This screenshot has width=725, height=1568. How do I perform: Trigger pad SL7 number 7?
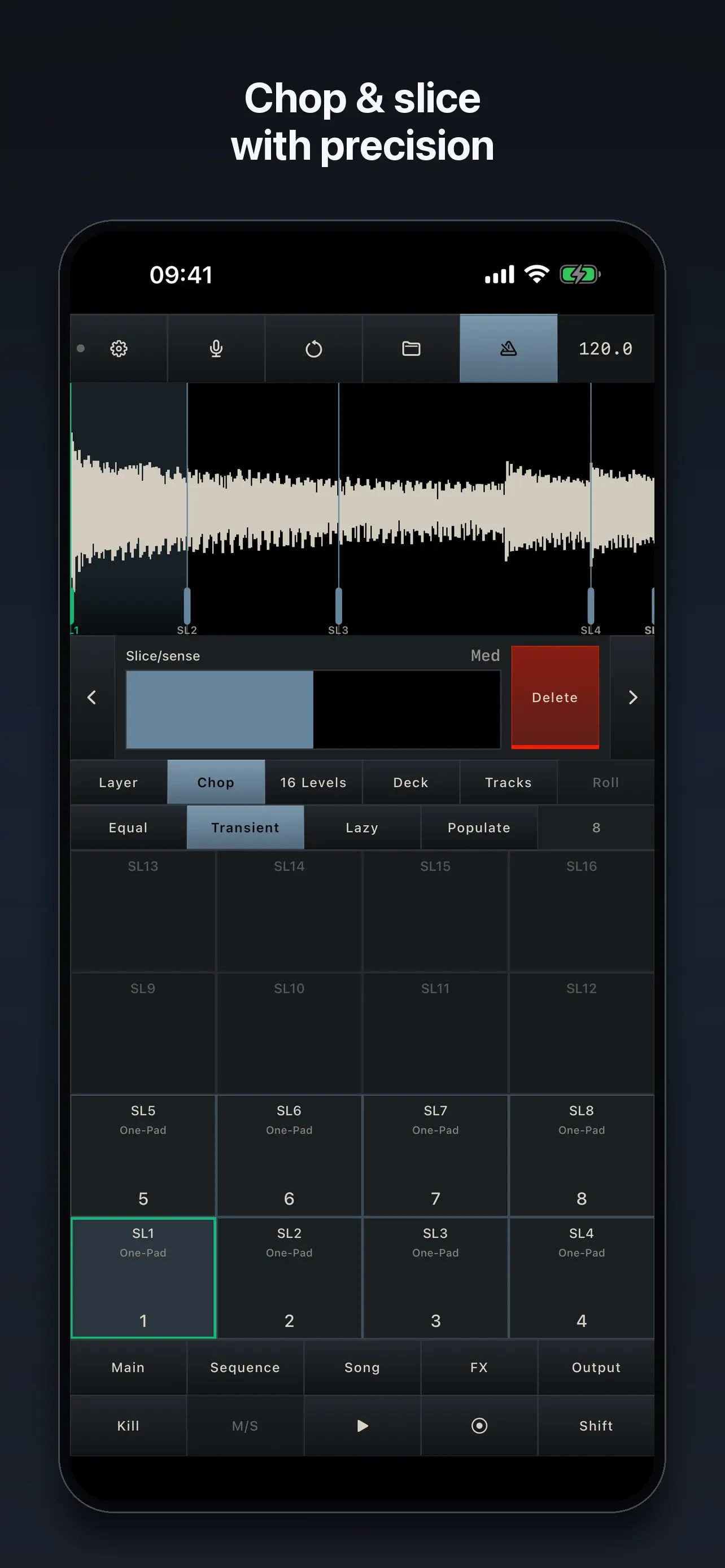(x=435, y=1155)
